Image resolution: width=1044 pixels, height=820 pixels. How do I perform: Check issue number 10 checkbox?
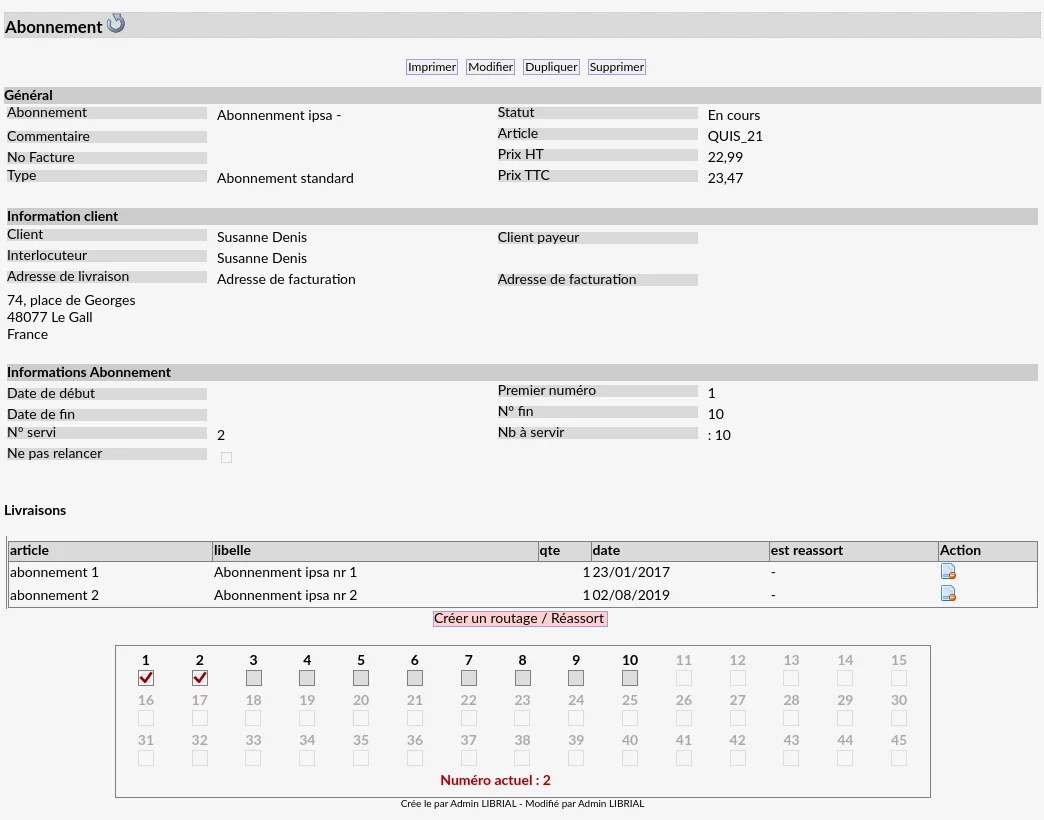tap(630, 678)
